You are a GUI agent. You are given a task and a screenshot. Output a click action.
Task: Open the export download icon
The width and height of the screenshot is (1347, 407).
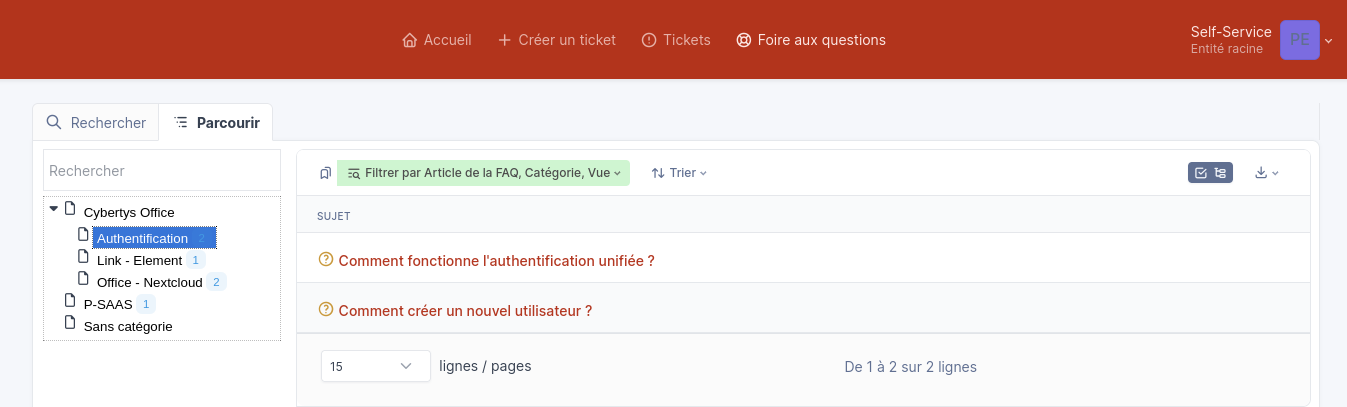(x=1261, y=173)
